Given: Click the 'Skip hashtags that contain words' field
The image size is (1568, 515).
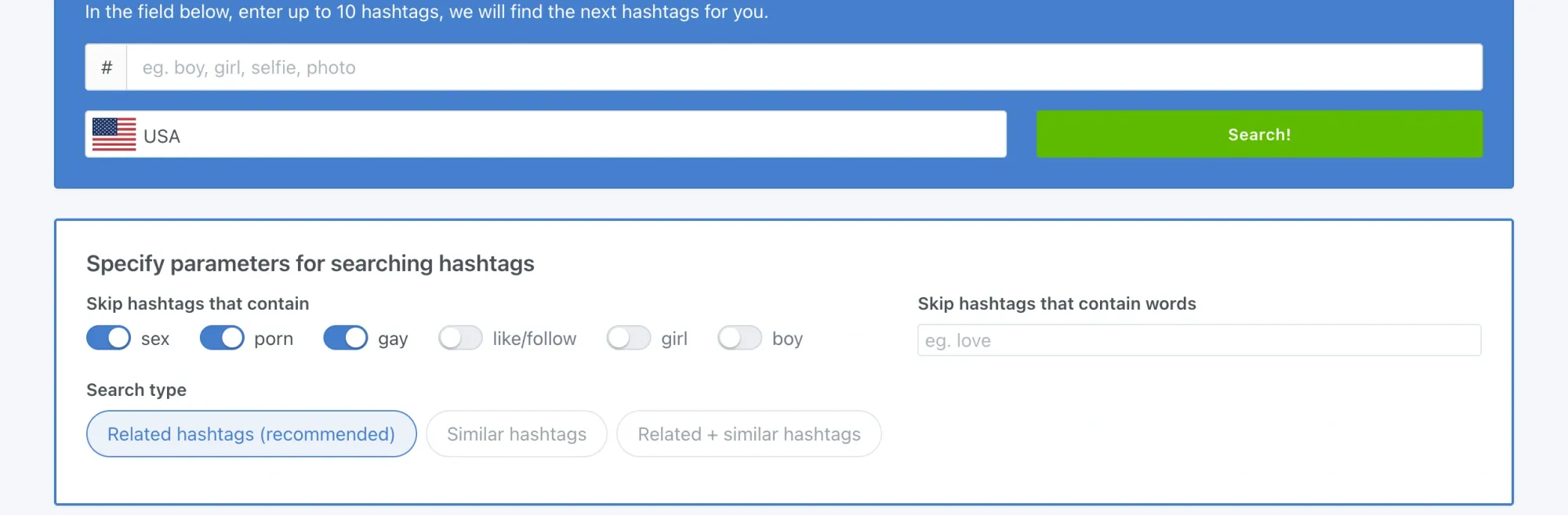Looking at the screenshot, I should pyautogui.click(x=1198, y=340).
